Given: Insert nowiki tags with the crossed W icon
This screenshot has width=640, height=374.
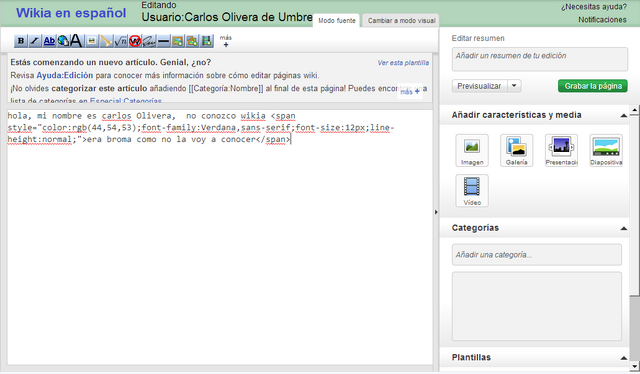Looking at the screenshot, I should [135, 41].
